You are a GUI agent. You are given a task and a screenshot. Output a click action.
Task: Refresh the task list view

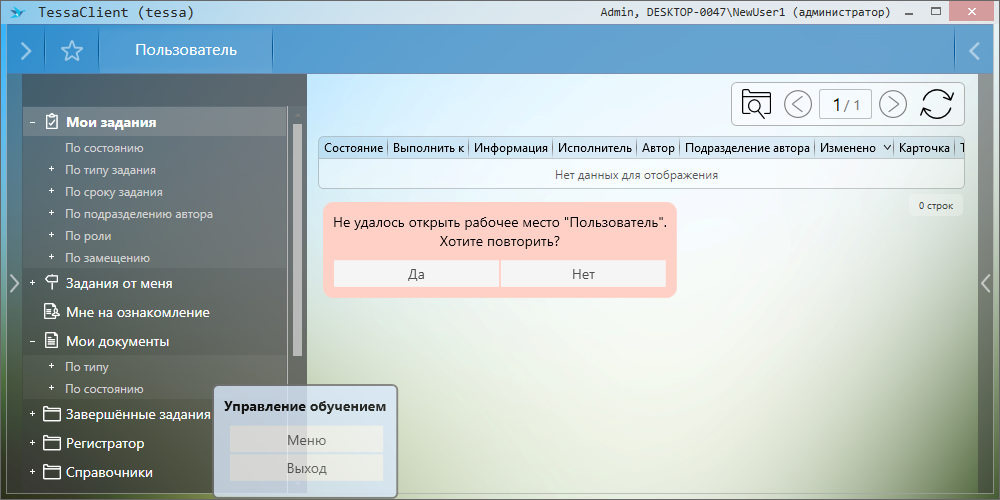(937, 104)
